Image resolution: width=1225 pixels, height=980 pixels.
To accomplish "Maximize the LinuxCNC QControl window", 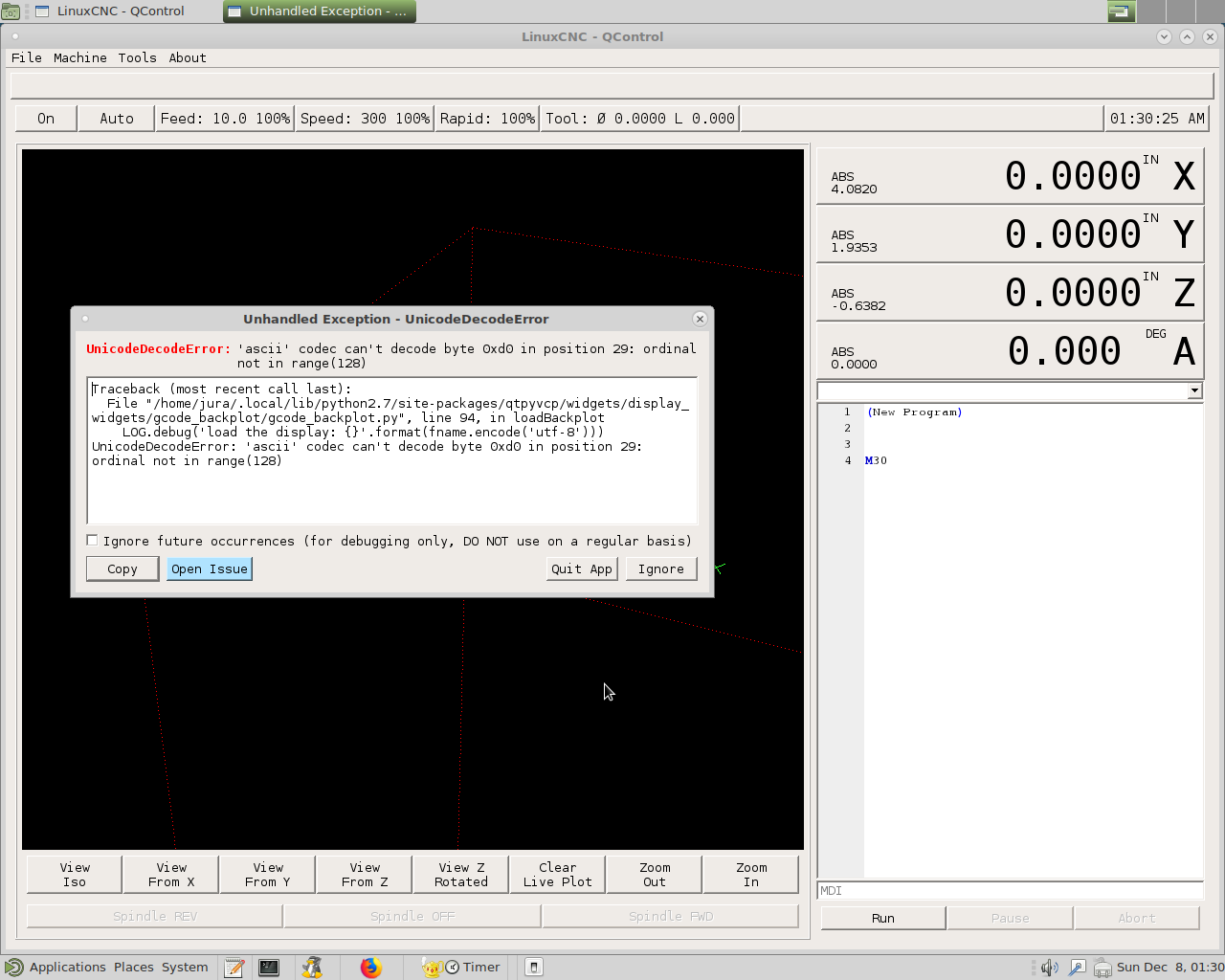I will pyautogui.click(x=1187, y=36).
